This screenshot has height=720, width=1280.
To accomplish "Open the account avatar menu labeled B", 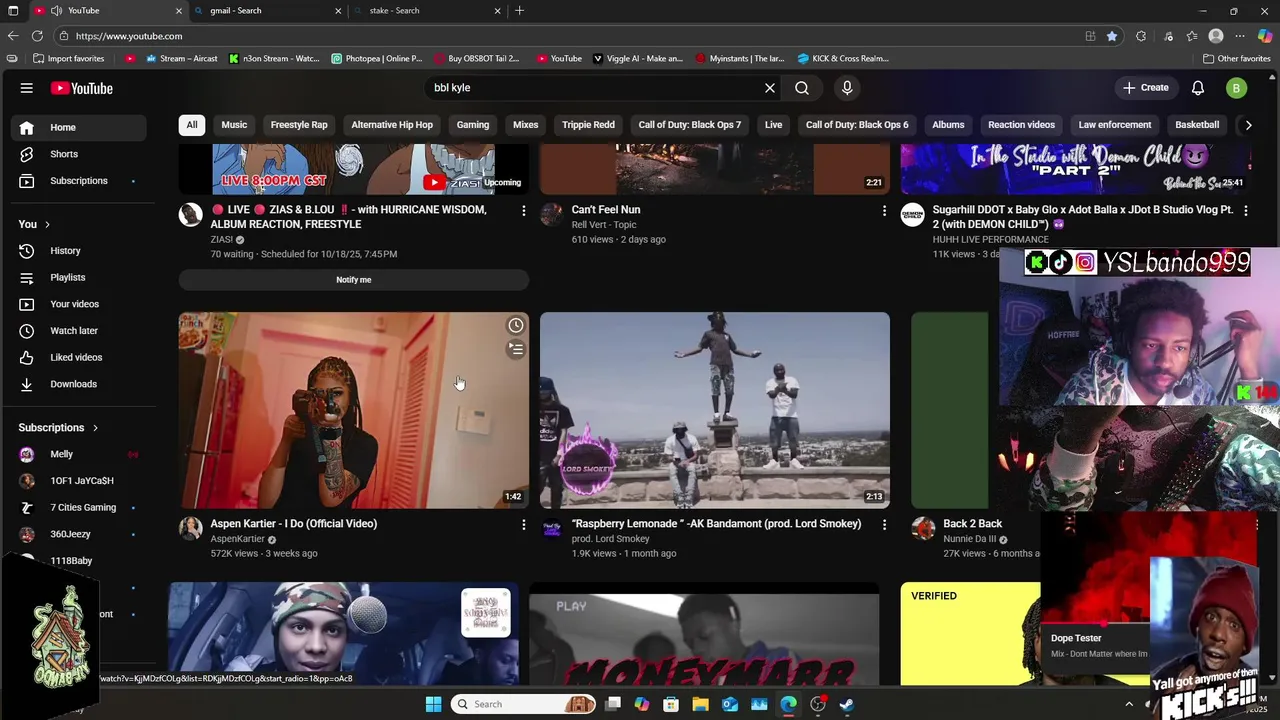I will tap(1237, 88).
